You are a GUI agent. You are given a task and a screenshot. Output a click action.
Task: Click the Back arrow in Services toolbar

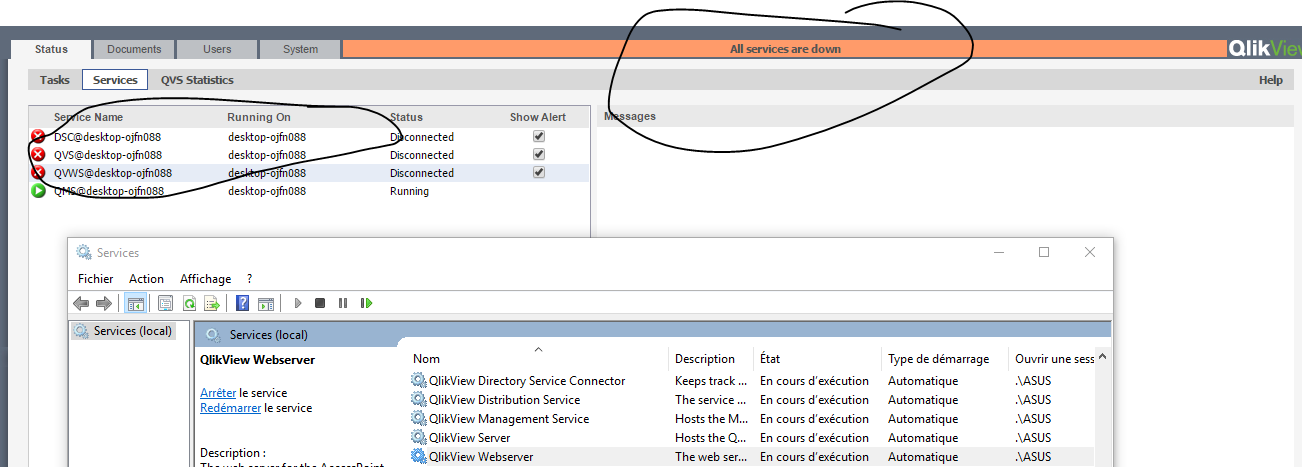(81, 303)
